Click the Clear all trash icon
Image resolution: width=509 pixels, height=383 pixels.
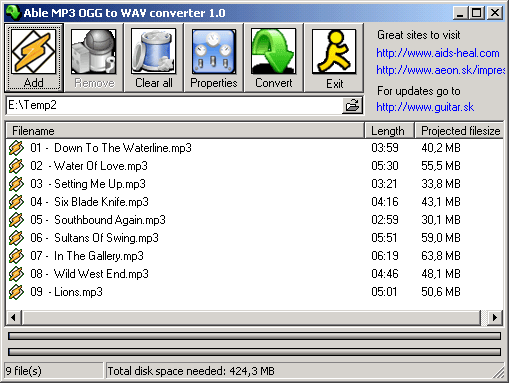154,52
